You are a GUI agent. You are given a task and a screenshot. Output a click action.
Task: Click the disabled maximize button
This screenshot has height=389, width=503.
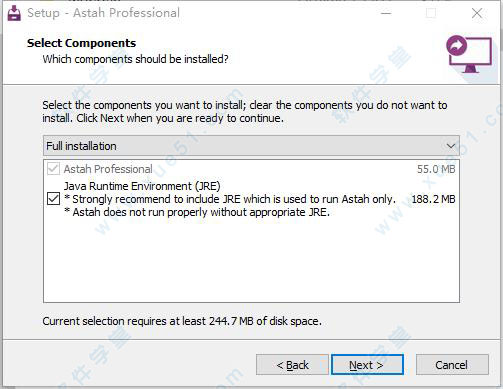(x=431, y=13)
